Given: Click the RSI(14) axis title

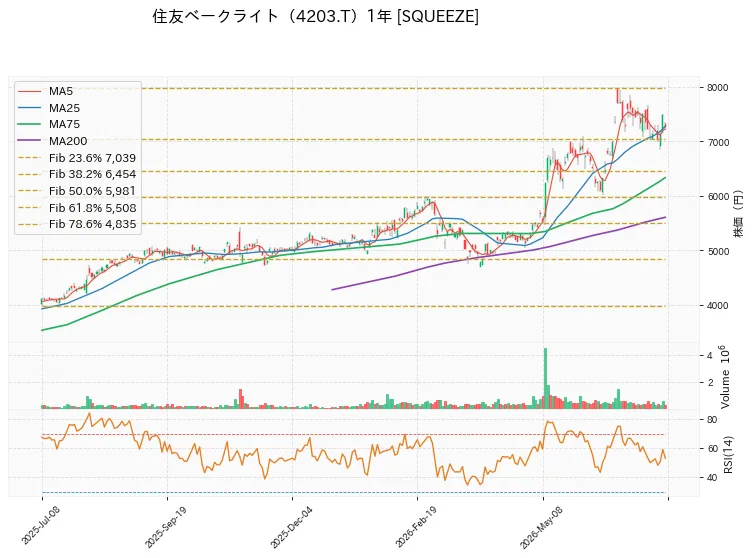Looking at the screenshot, I should [728, 454].
